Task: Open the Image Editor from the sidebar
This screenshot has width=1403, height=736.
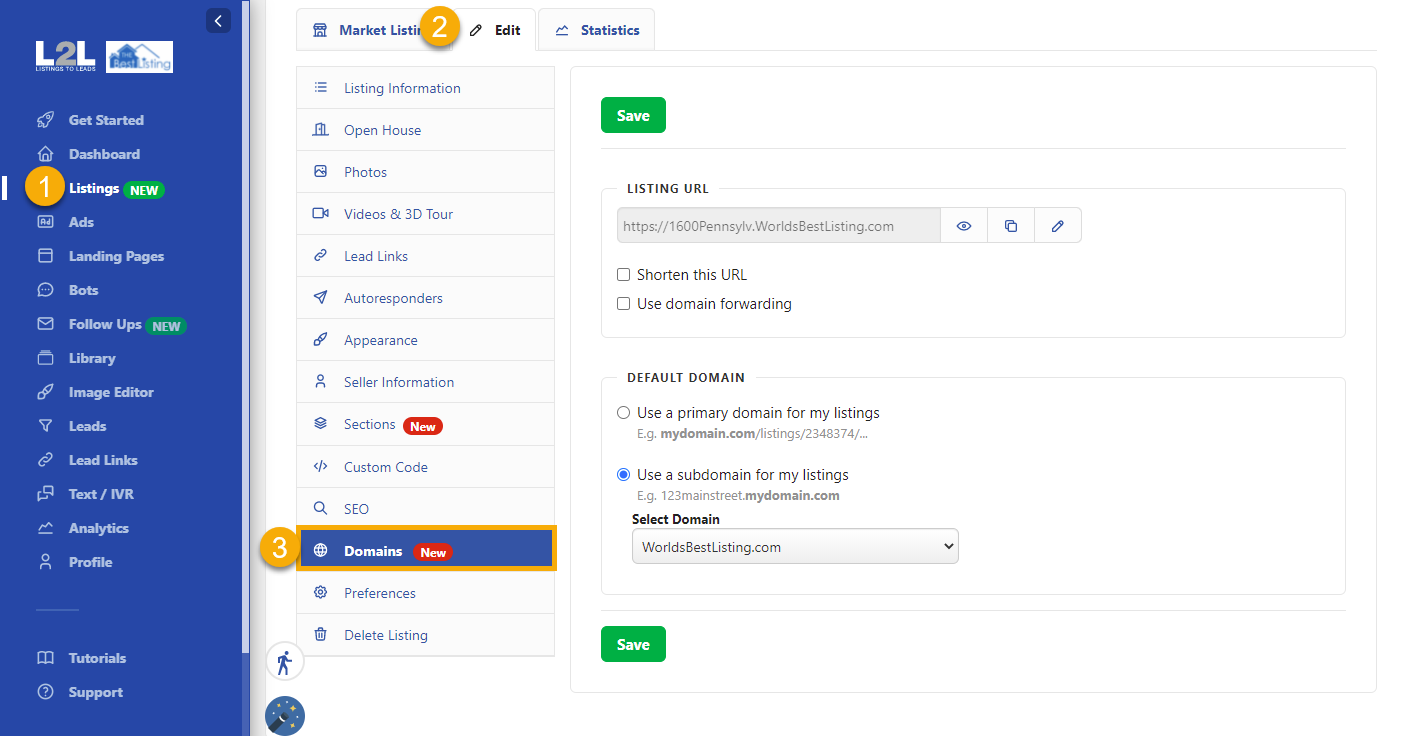Action: [110, 391]
